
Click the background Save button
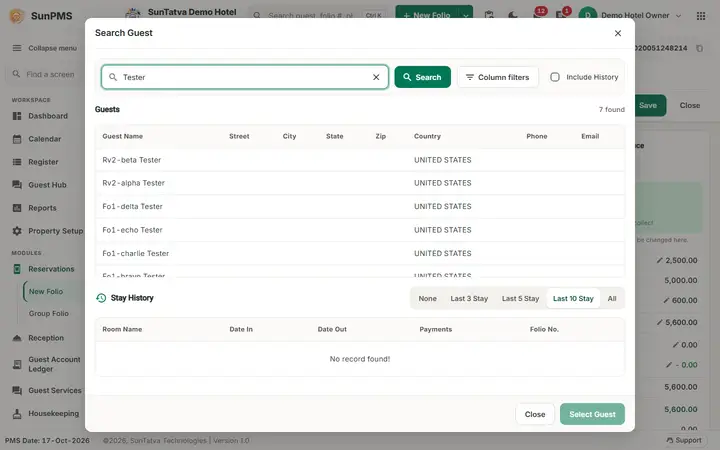pos(648,106)
